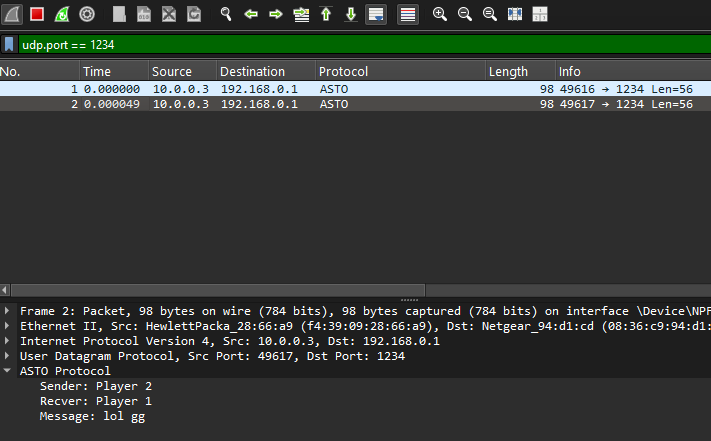Click the ASTO Protocol tree row label

(65, 371)
